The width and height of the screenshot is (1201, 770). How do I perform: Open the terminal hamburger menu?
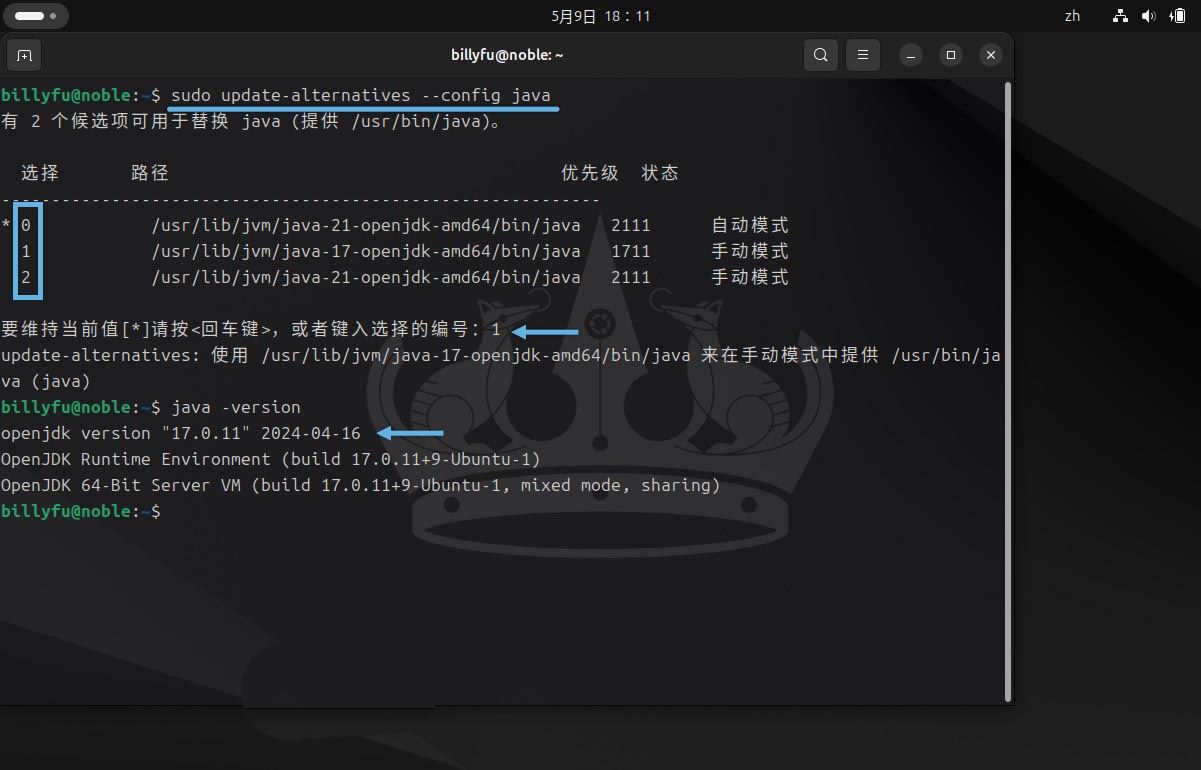click(x=863, y=55)
